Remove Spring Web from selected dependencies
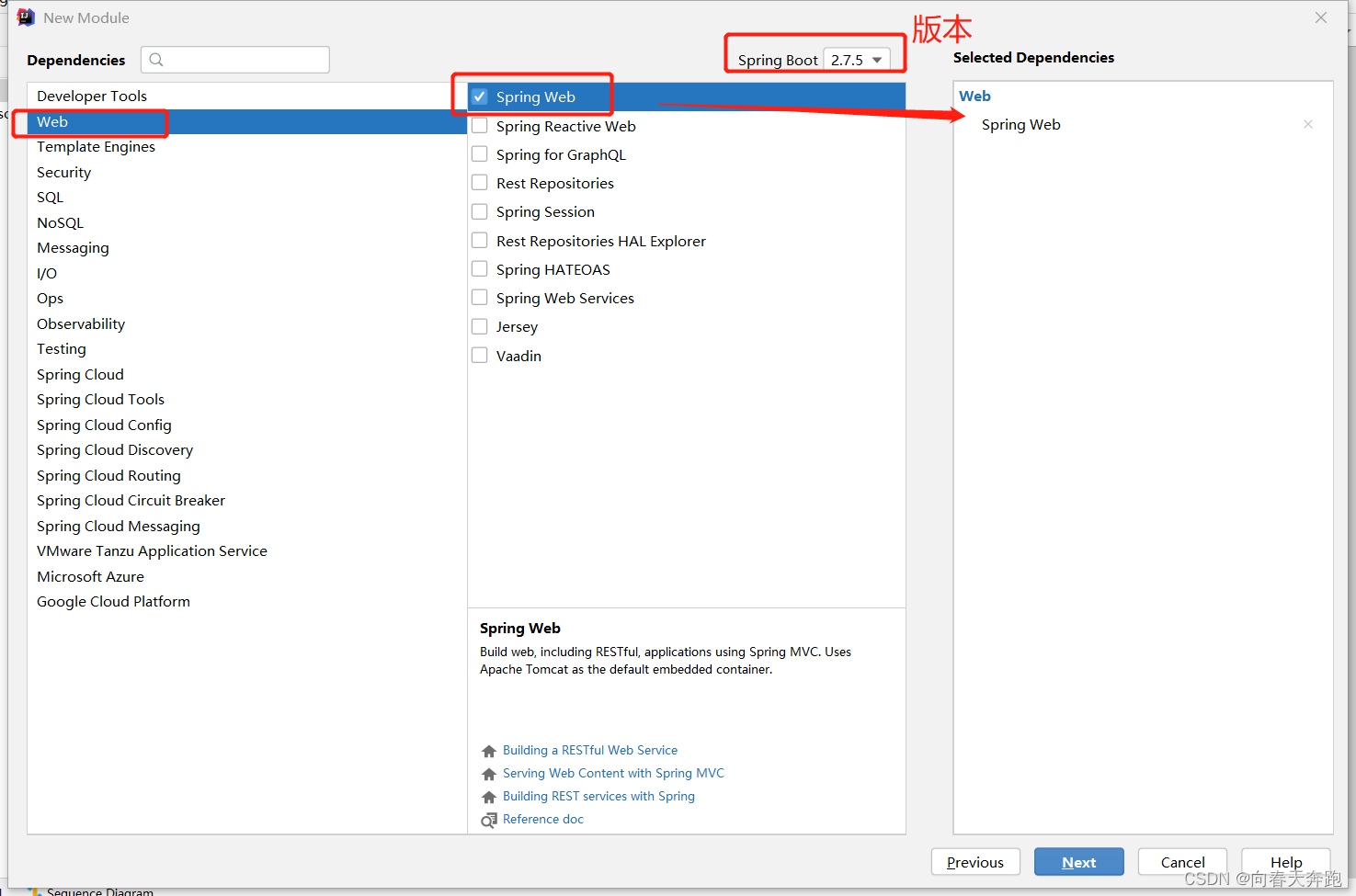This screenshot has width=1356, height=896. tap(1308, 124)
